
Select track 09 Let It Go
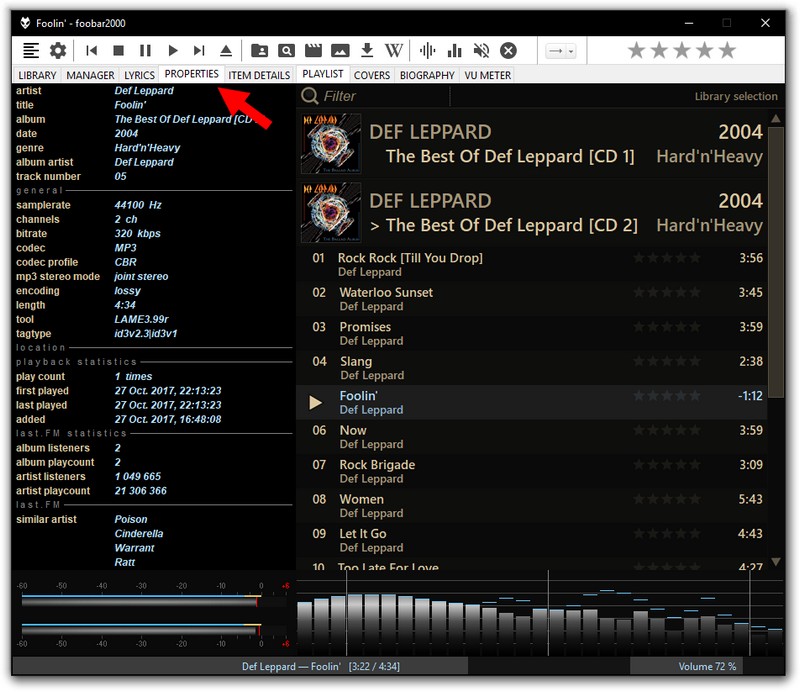[x=531, y=540]
